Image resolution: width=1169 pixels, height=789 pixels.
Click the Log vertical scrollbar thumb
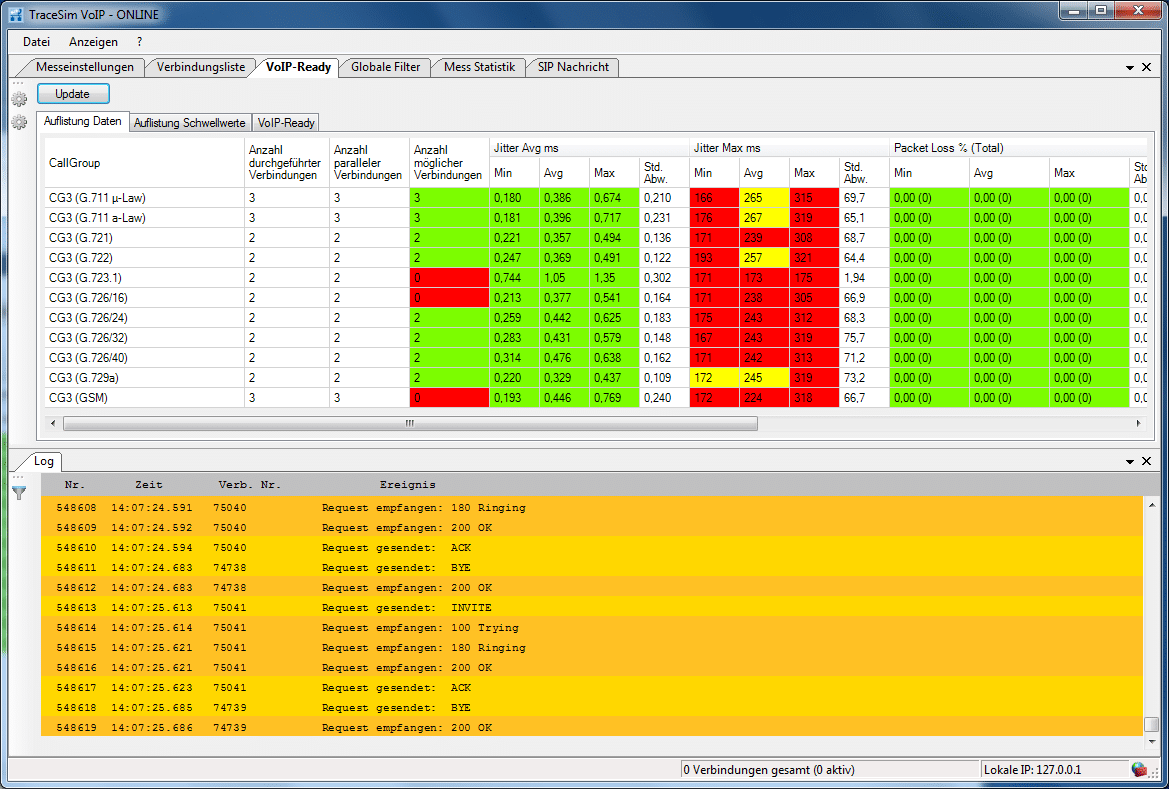1152,725
